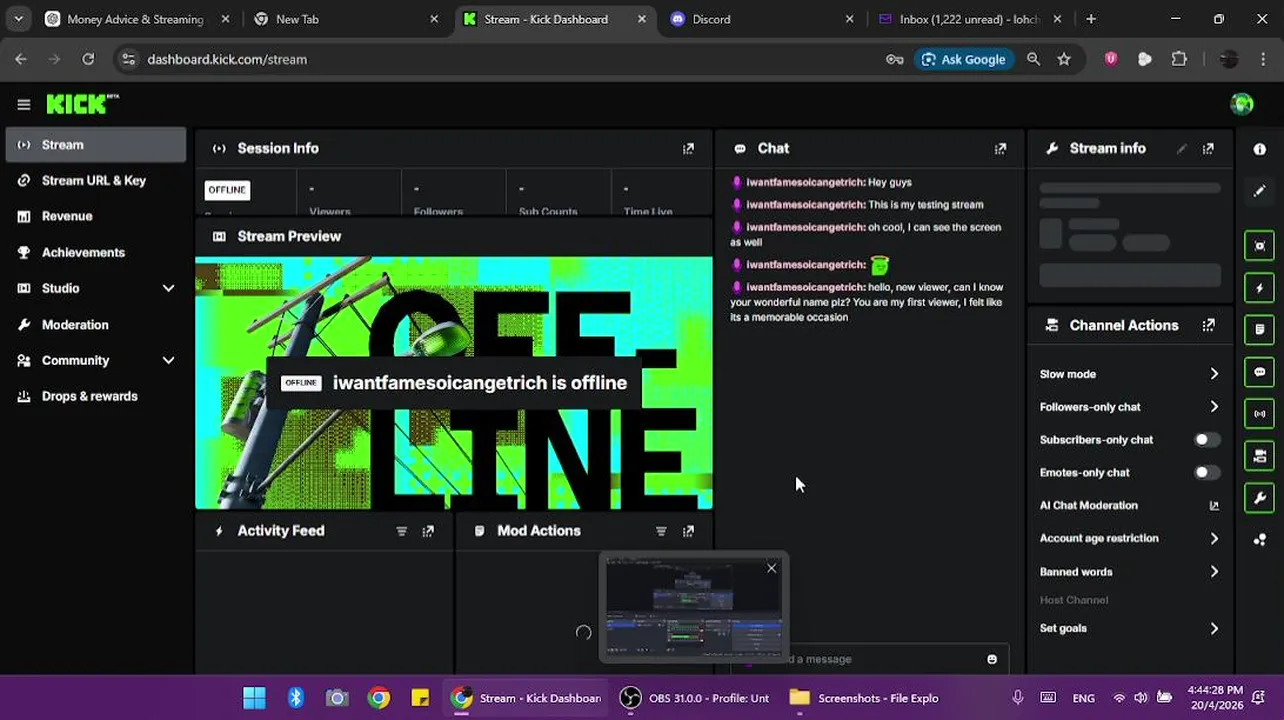1284x720 pixels.
Task: Open the profile avatar menu
Action: click(x=1242, y=104)
